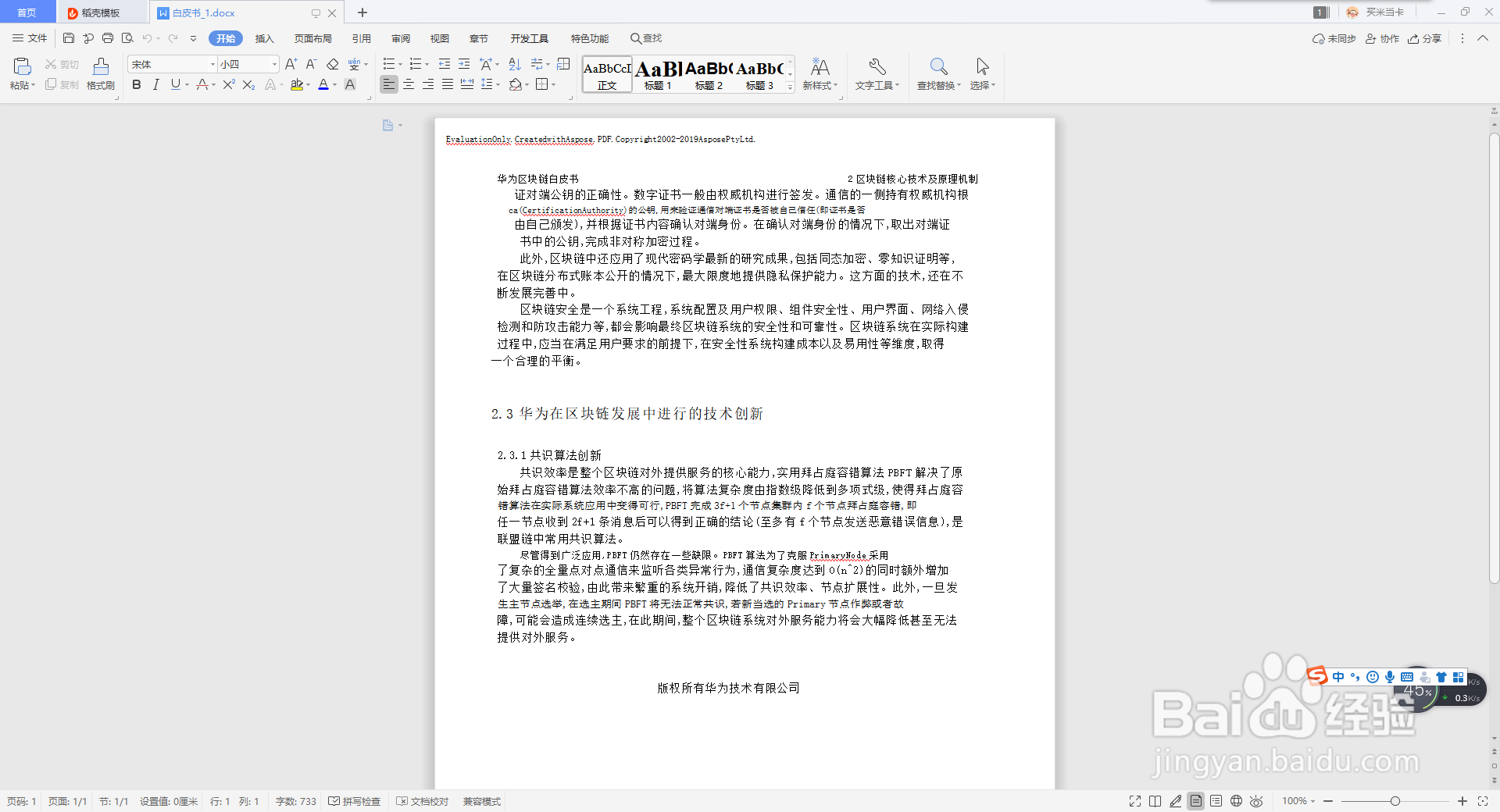
Task: Switch to the 页面布局 (Page Layout) tab
Action: coord(313,38)
